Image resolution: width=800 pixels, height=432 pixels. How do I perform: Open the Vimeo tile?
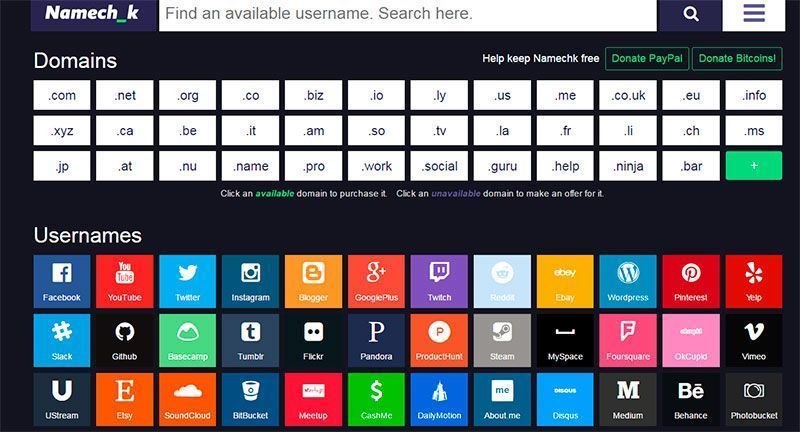click(x=754, y=341)
